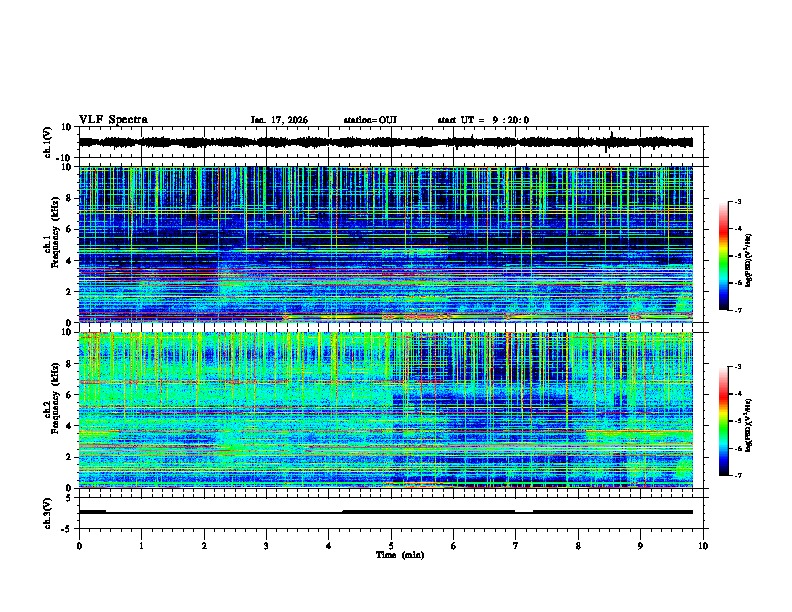Click the log(PSD) unit label beside ch.1 color bar
792x612 pixels.
[749, 261]
